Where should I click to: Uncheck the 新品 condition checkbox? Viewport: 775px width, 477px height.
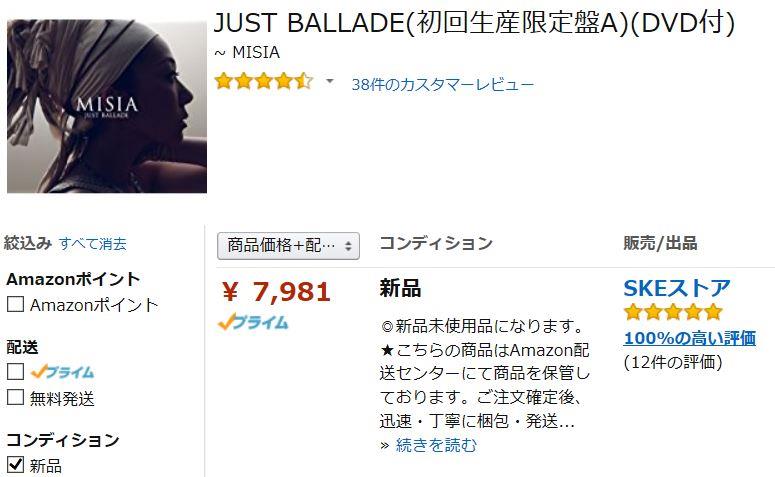coord(15,464)
